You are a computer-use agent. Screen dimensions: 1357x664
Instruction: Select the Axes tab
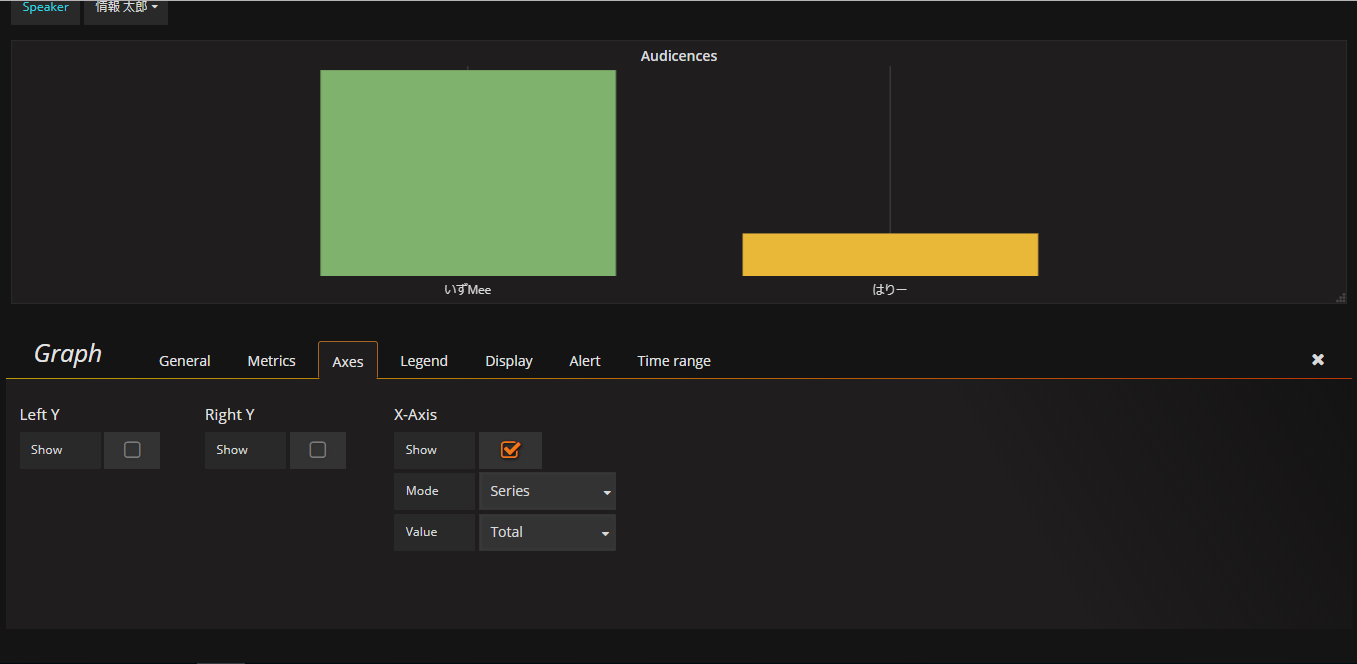(347, 361)
